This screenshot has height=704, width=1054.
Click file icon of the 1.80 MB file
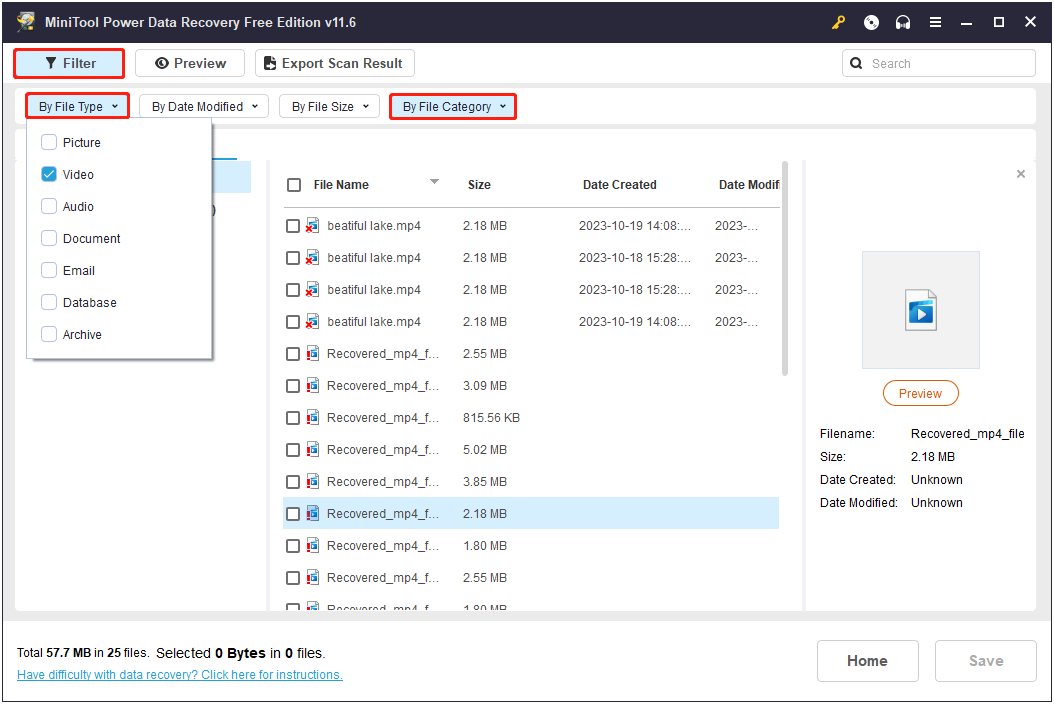(x=313, y=545)
